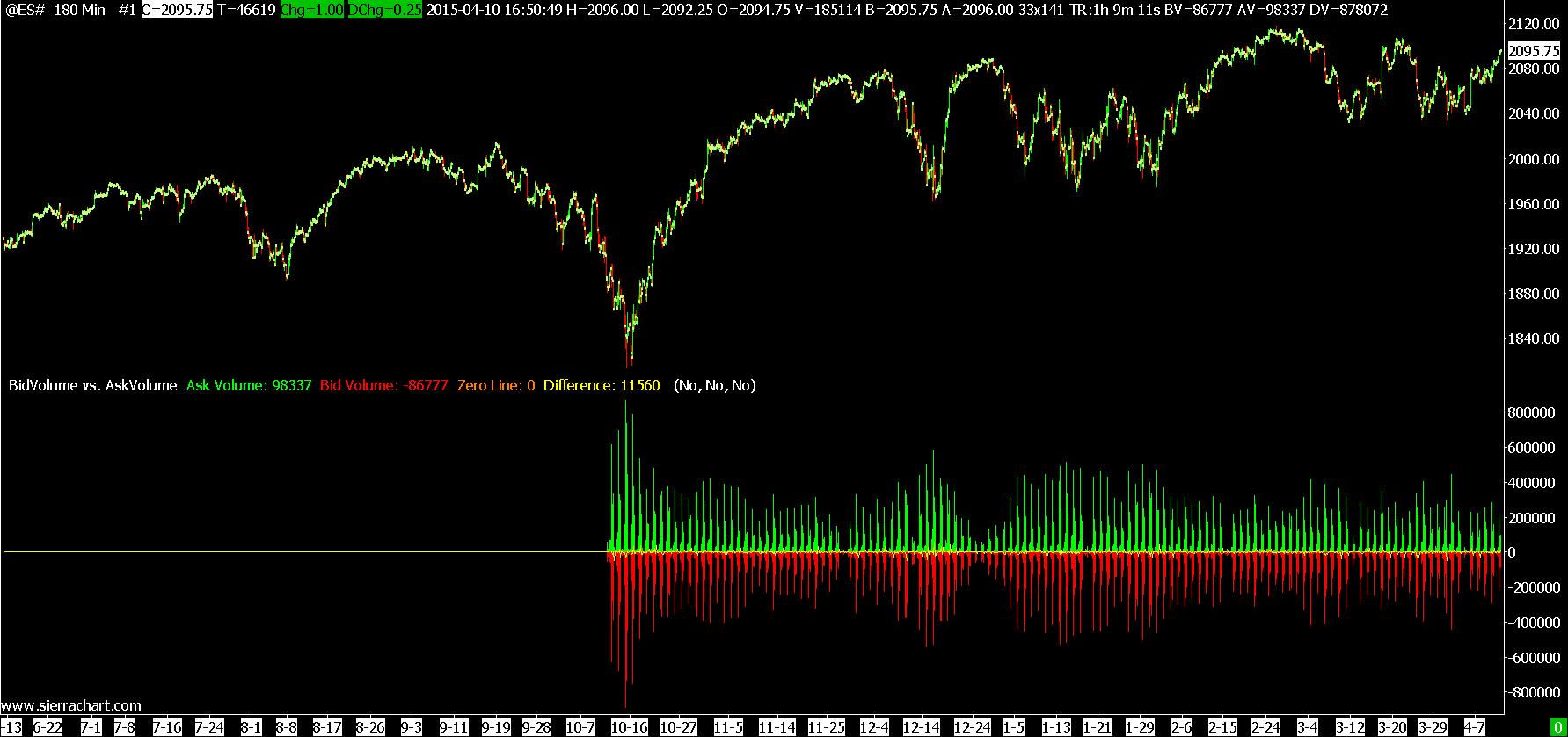Click the orange Zero Line: 0 label
This screenshot has height=737, width=1568.
tap(496, 385)
